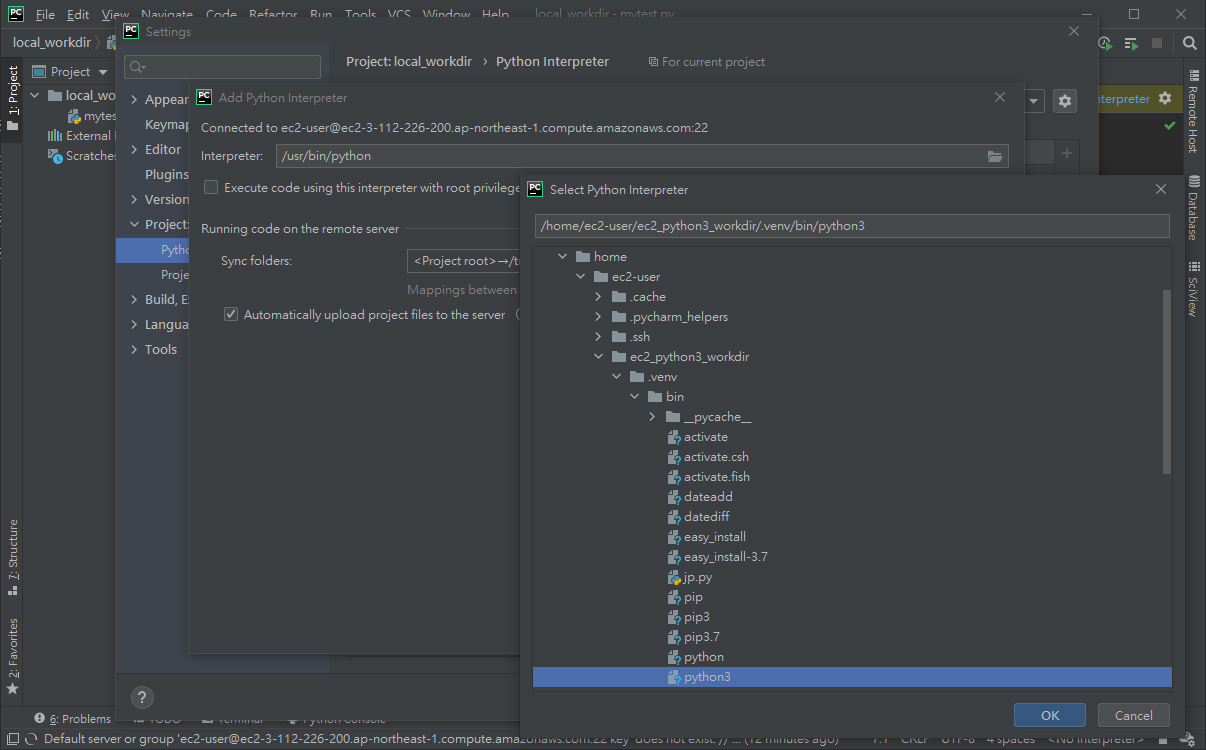Screen dimensions: 1206x750
Task: Collapse the home folder node
Action: pyautogui.click(x=563, y=257)
